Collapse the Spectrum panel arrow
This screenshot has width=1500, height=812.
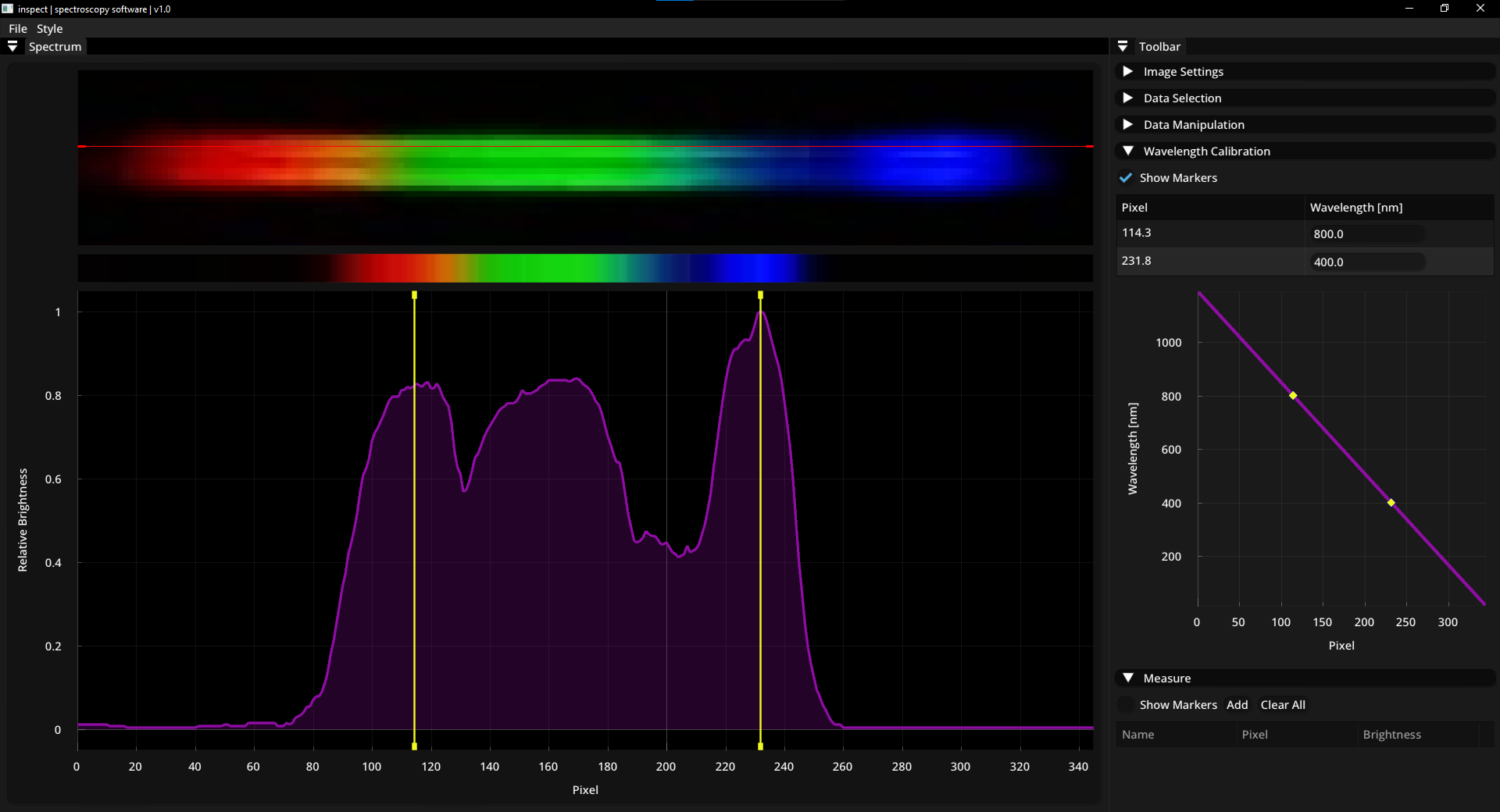(x=12, y=47)
